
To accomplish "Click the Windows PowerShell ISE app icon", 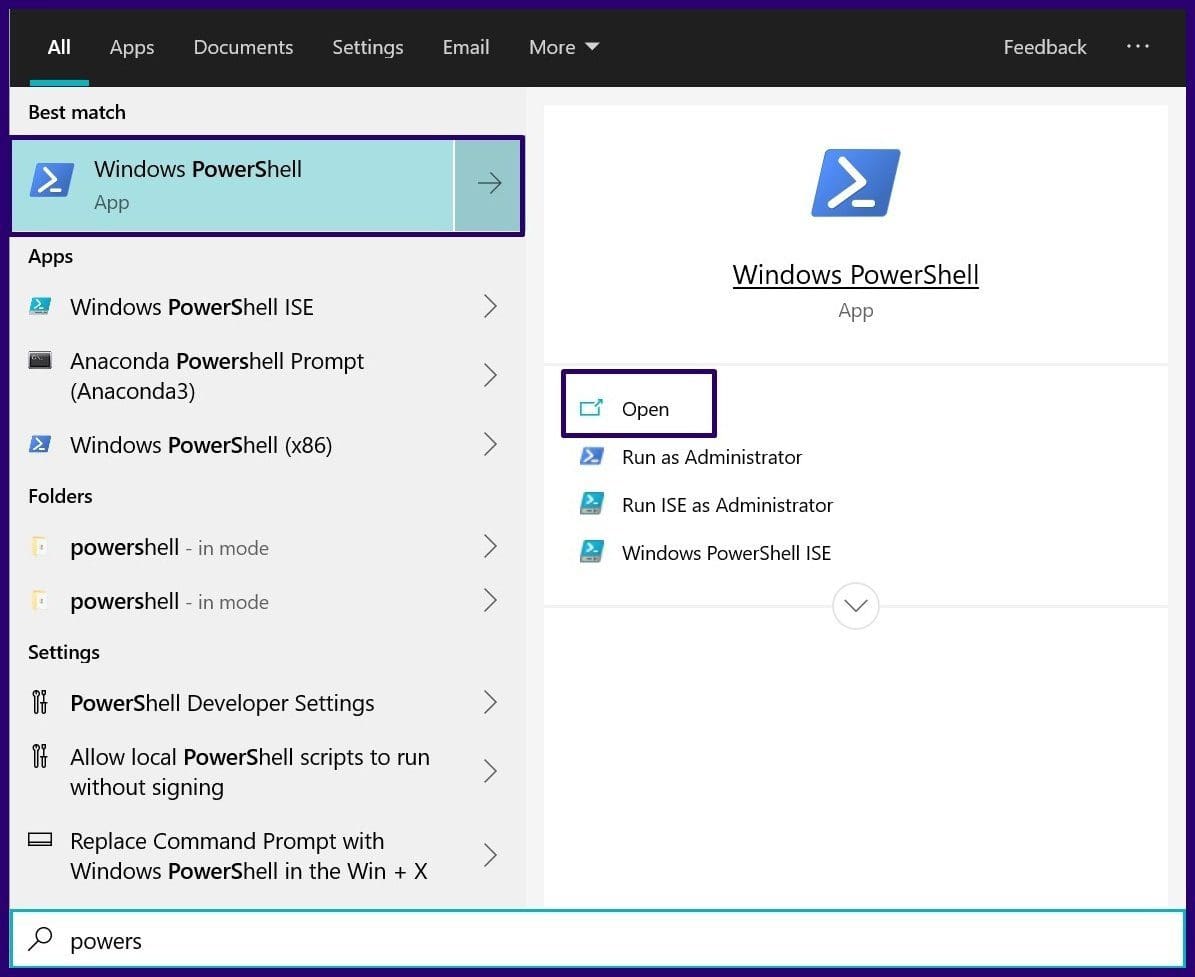I will coord(40,306).
